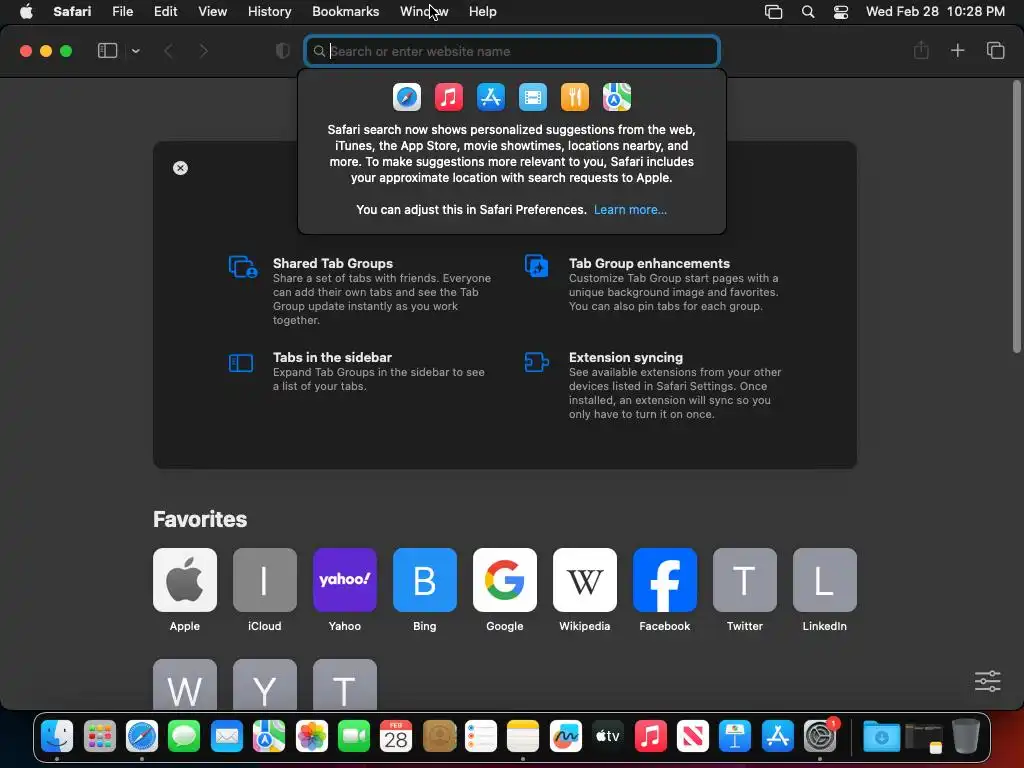Image resolution: width=1024 pixels, height=768 pixels.
Task: Click the Maps icon in suggestions popup
Action: (616, 97)
